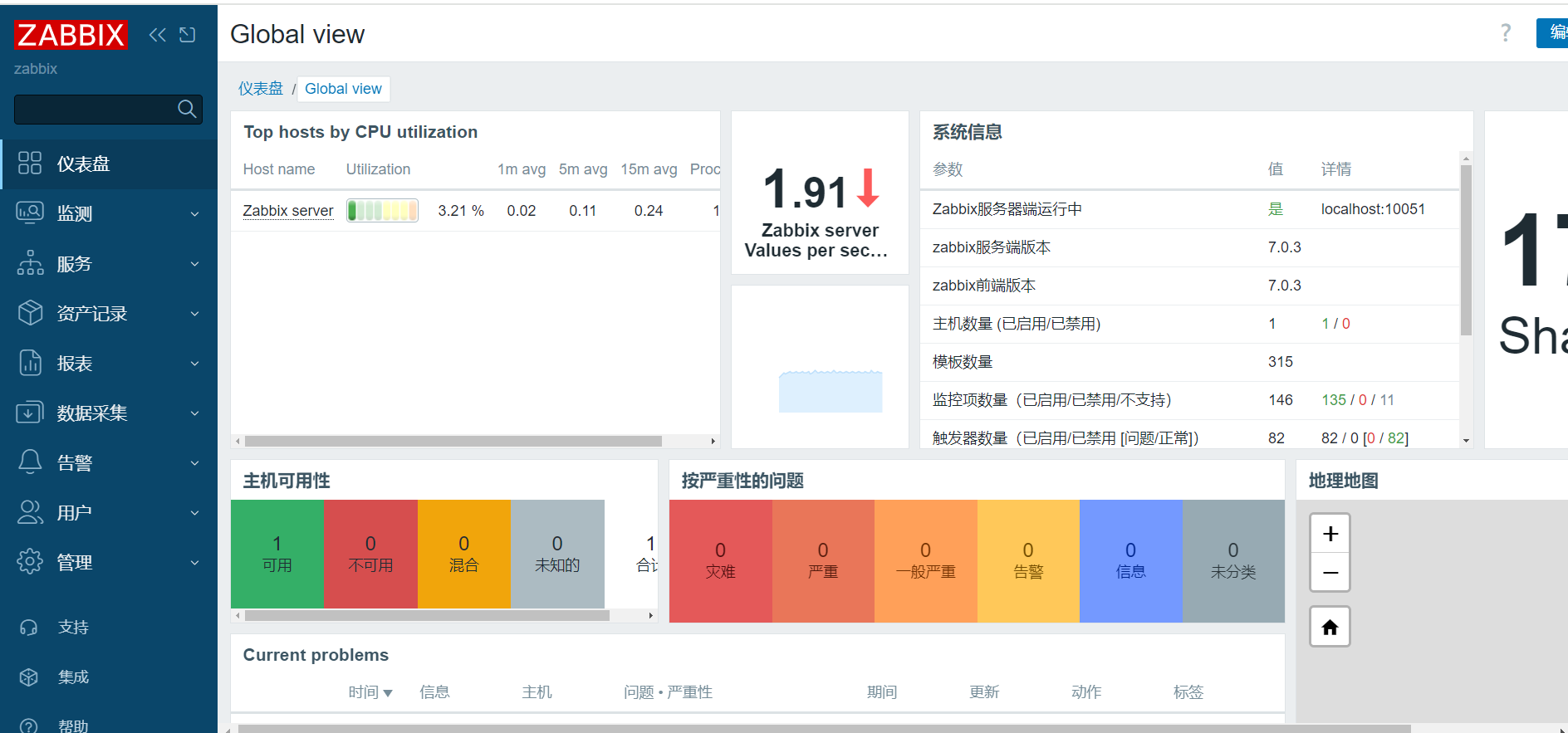Open the 服务 services menu
This screenshot has width=1568, height=733.
point(109,264)
